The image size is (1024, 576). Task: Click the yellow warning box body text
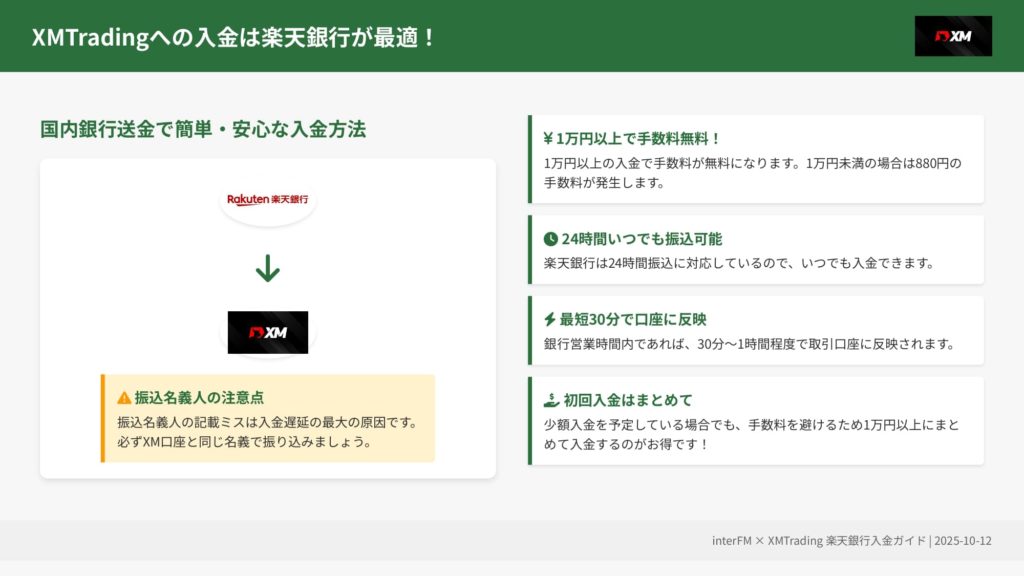[x=267, y=432]
